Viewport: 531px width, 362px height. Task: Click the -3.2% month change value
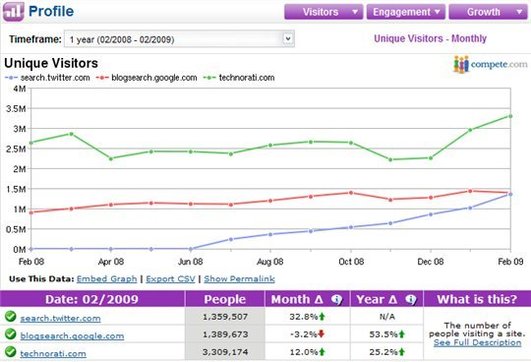click(x=303, y=334)
